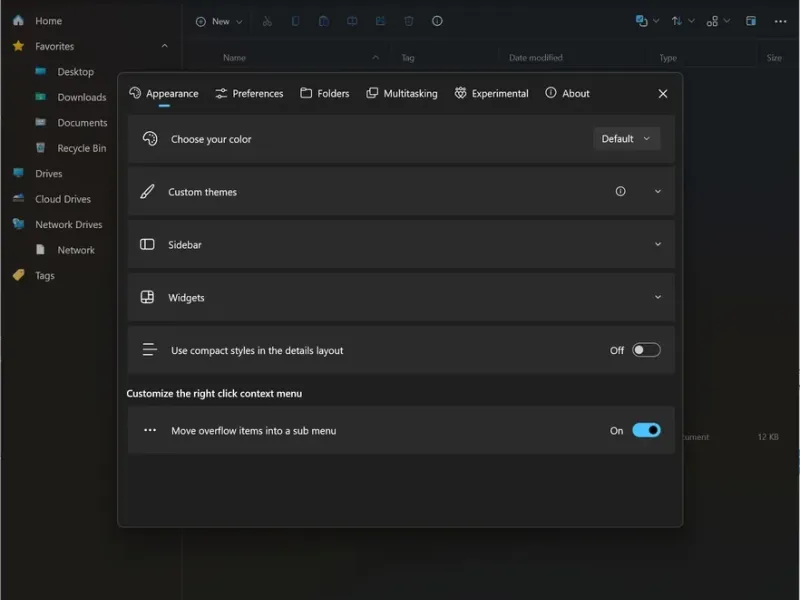
Task: Switch to the Experimental tab
Action: 492,93
